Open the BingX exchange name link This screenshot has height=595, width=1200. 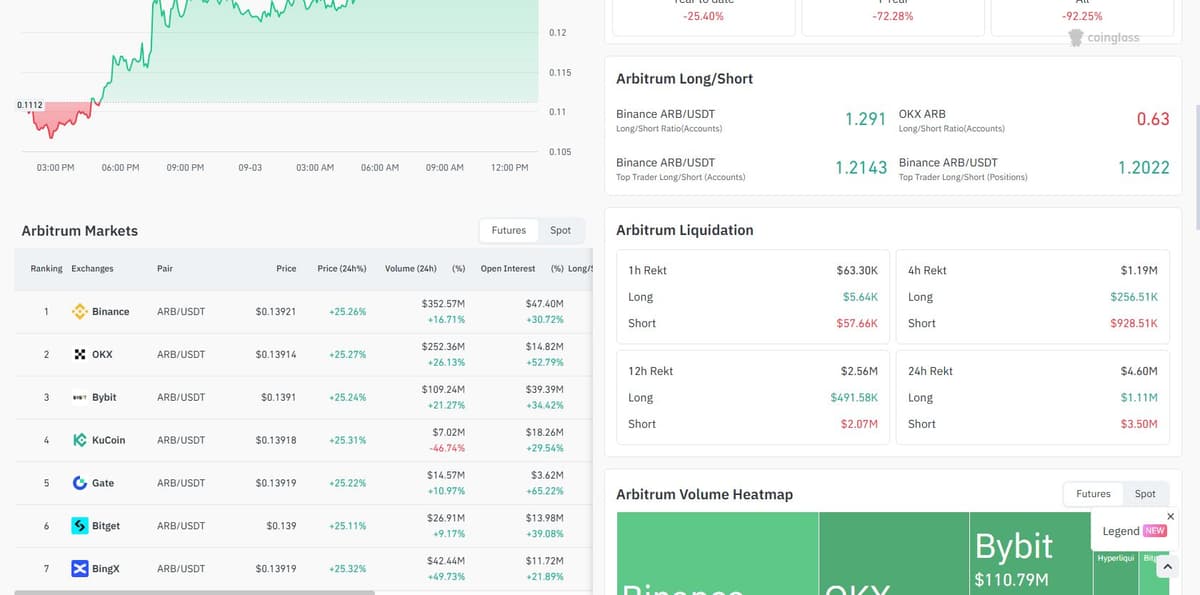point(105,569)
